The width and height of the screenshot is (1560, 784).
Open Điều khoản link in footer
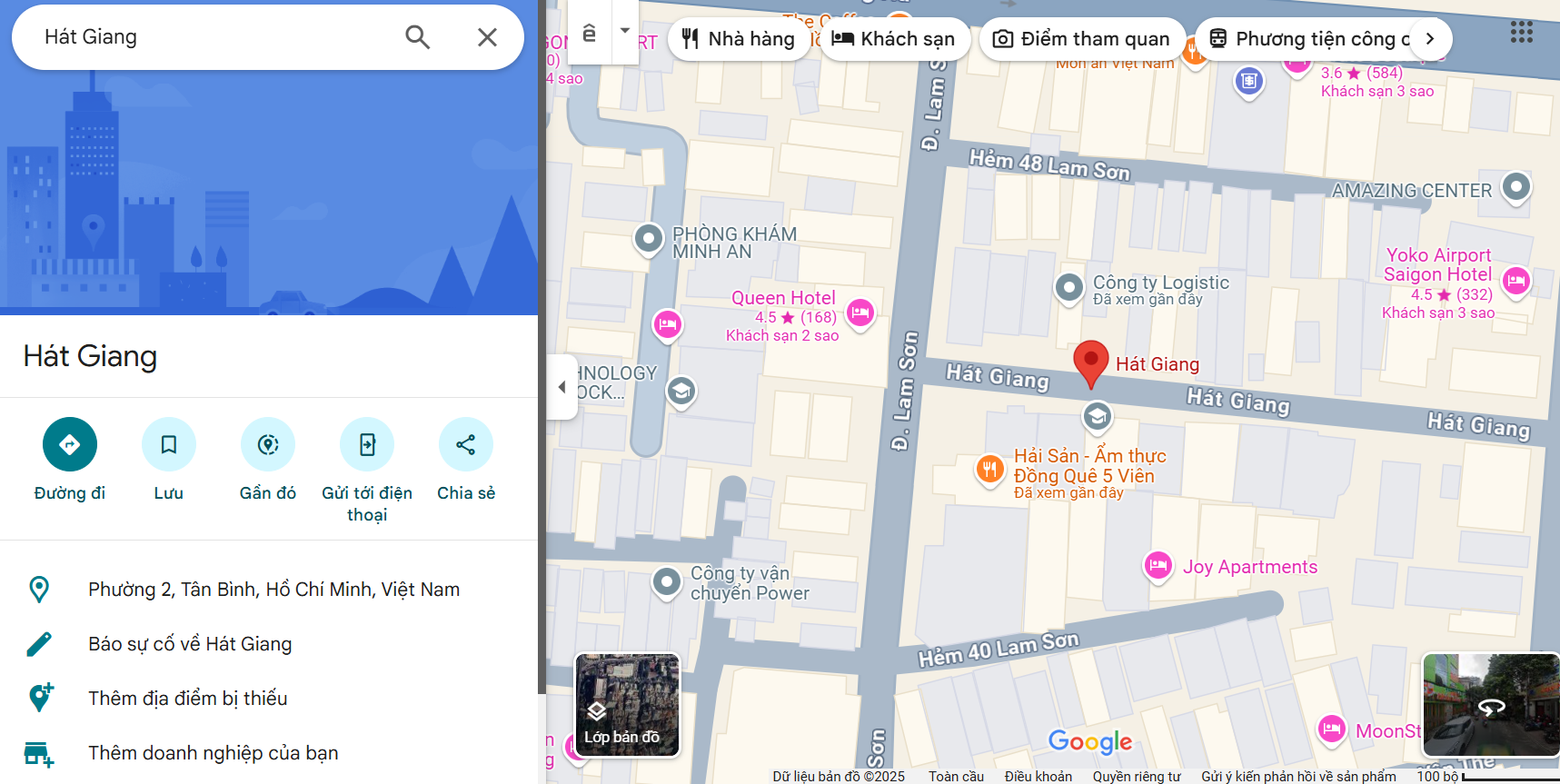pyautogui.click(x=1038, y=777)
